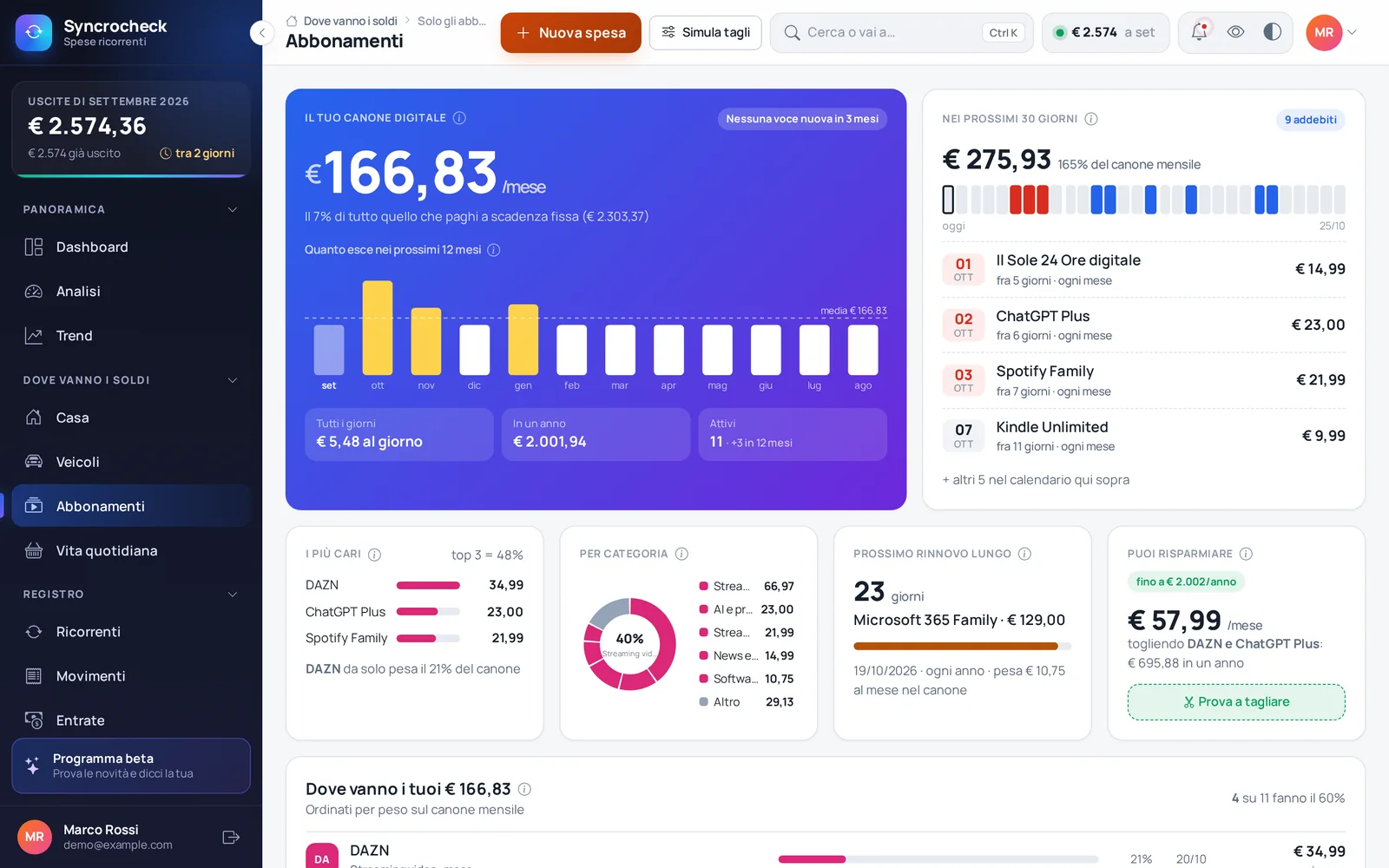The width and height of the screenshot is (1389, 868).
Task: Select the ott bar in the 12-month chart
Action: [378, 327]
